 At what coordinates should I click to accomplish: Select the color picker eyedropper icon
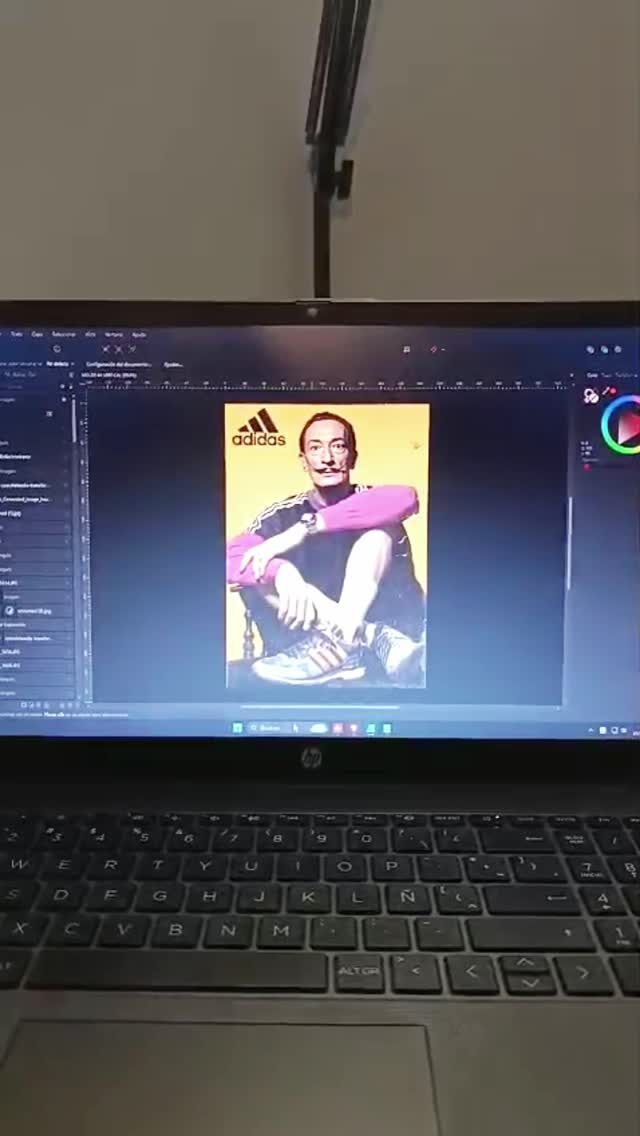click(x=608, y=390)
